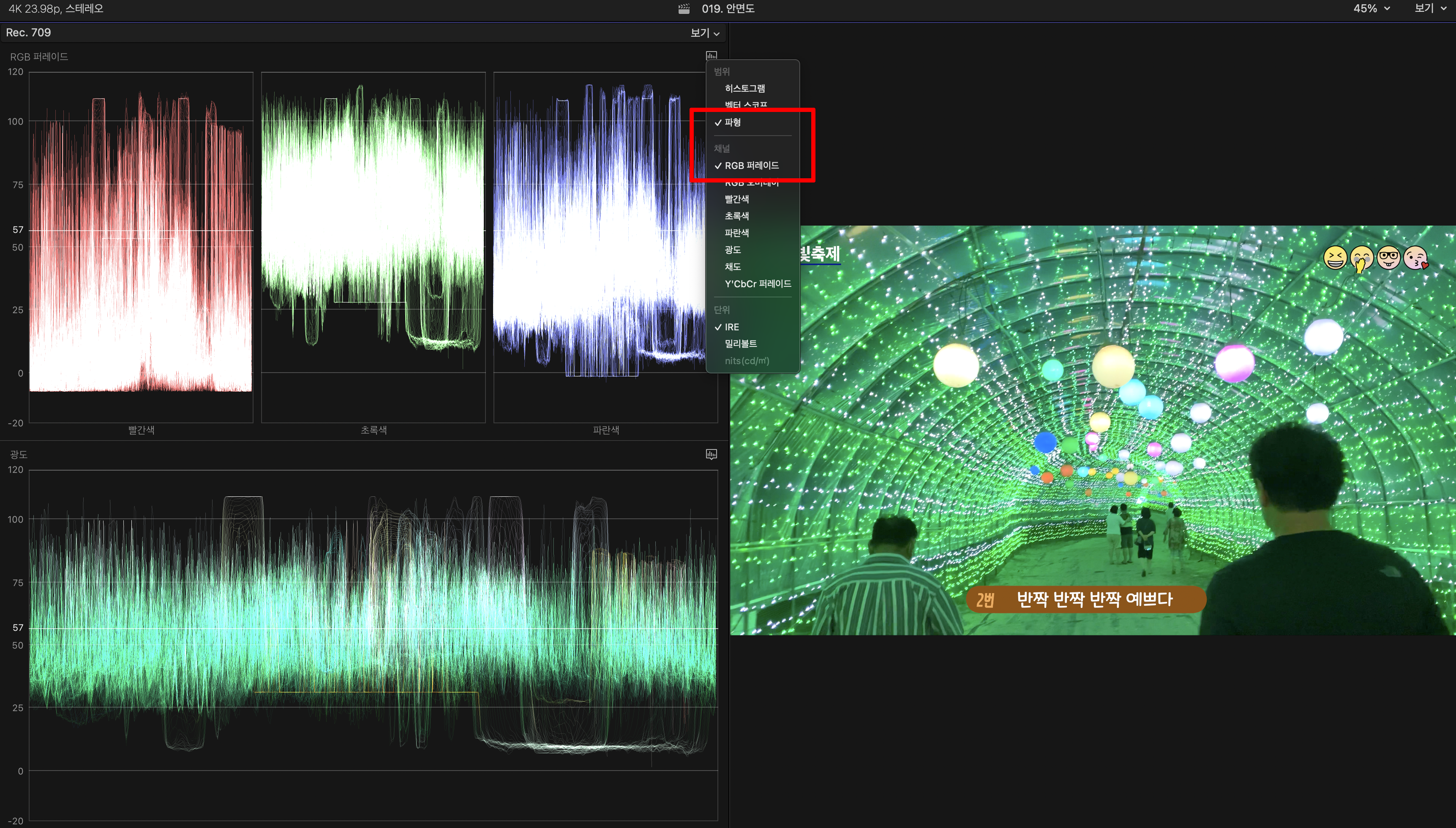The height and width of the screenshot is (828, 1456).
Task: Click the video preview in the viewer
Action: [x=1092, y=430]
